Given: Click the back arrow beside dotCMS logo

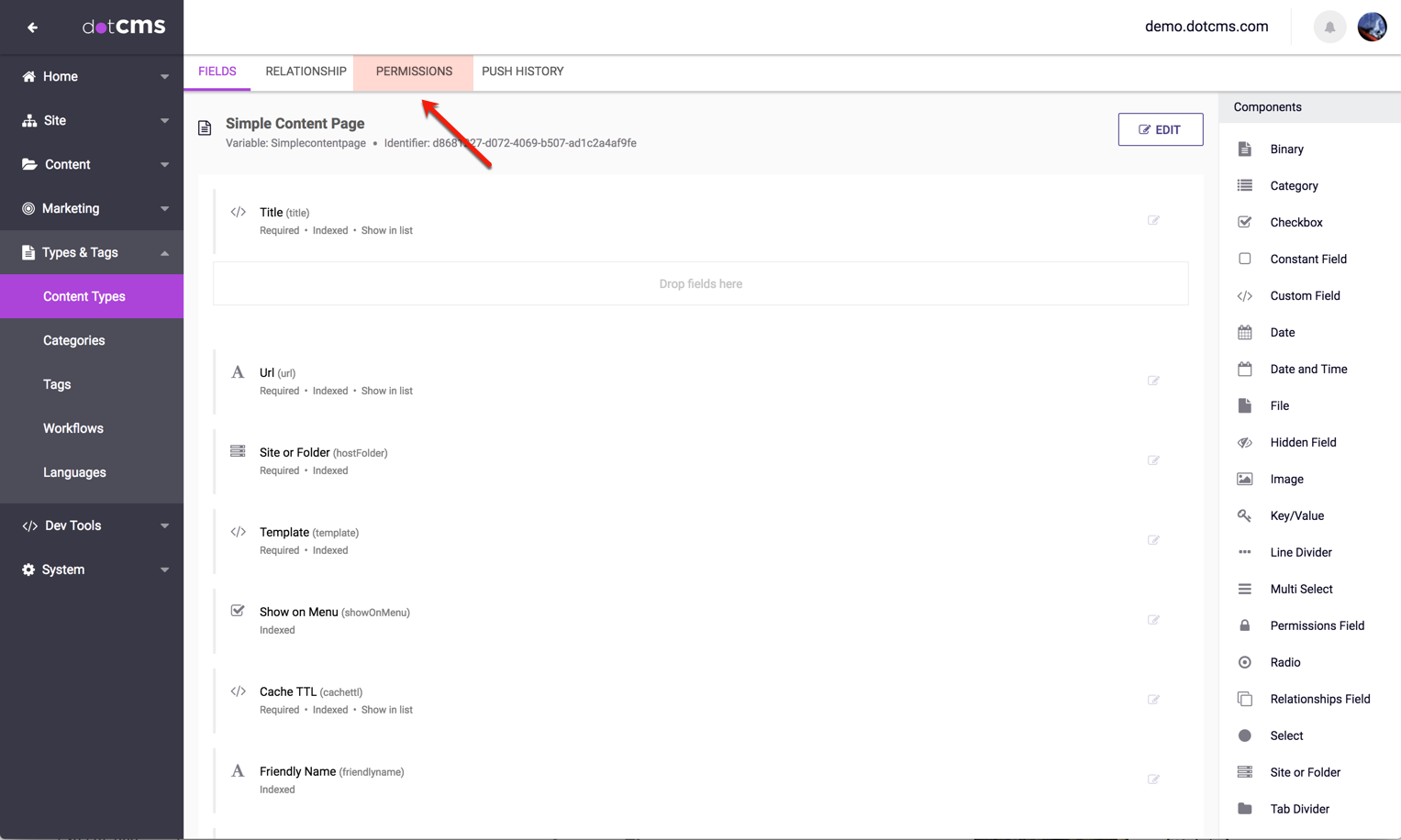Looking at the screenshot, I should tap(32, 28).
